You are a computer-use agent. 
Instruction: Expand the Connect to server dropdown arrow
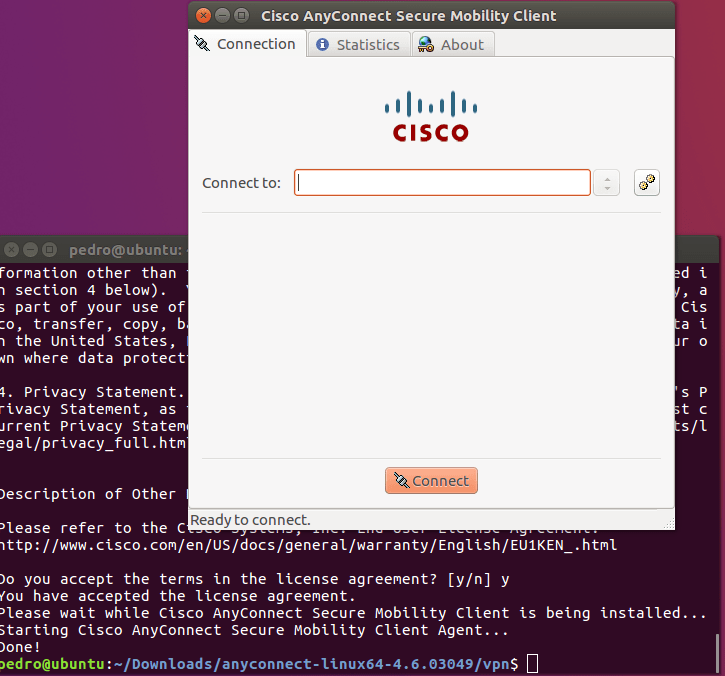pyautogui.click(x=606, y=183)
